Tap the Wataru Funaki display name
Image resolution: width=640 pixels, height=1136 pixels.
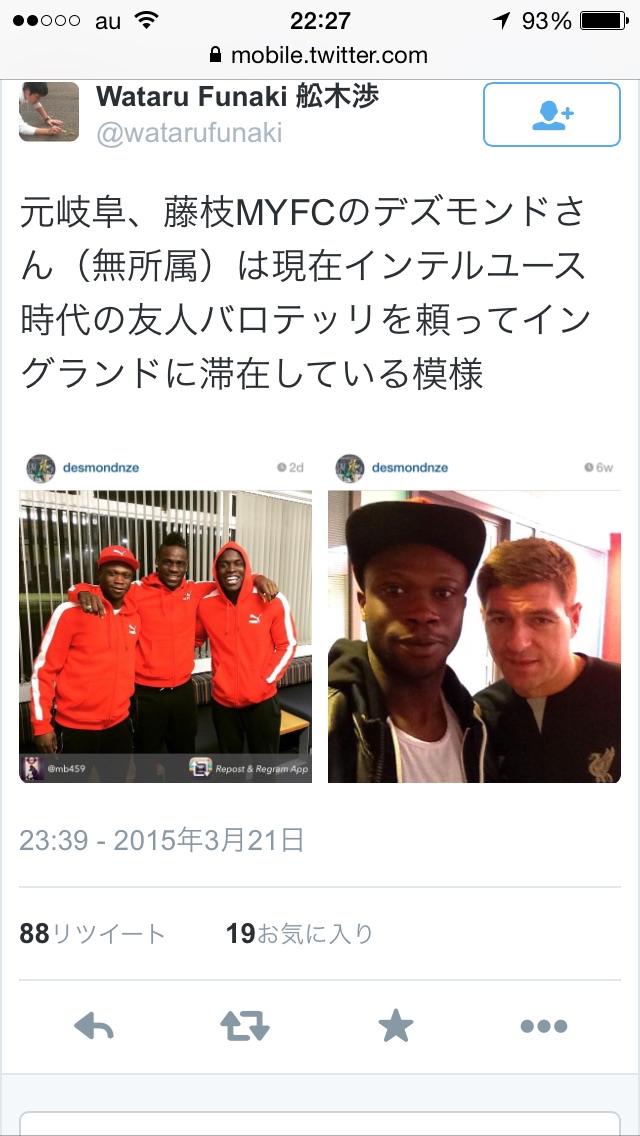click(x=237, y=96)
